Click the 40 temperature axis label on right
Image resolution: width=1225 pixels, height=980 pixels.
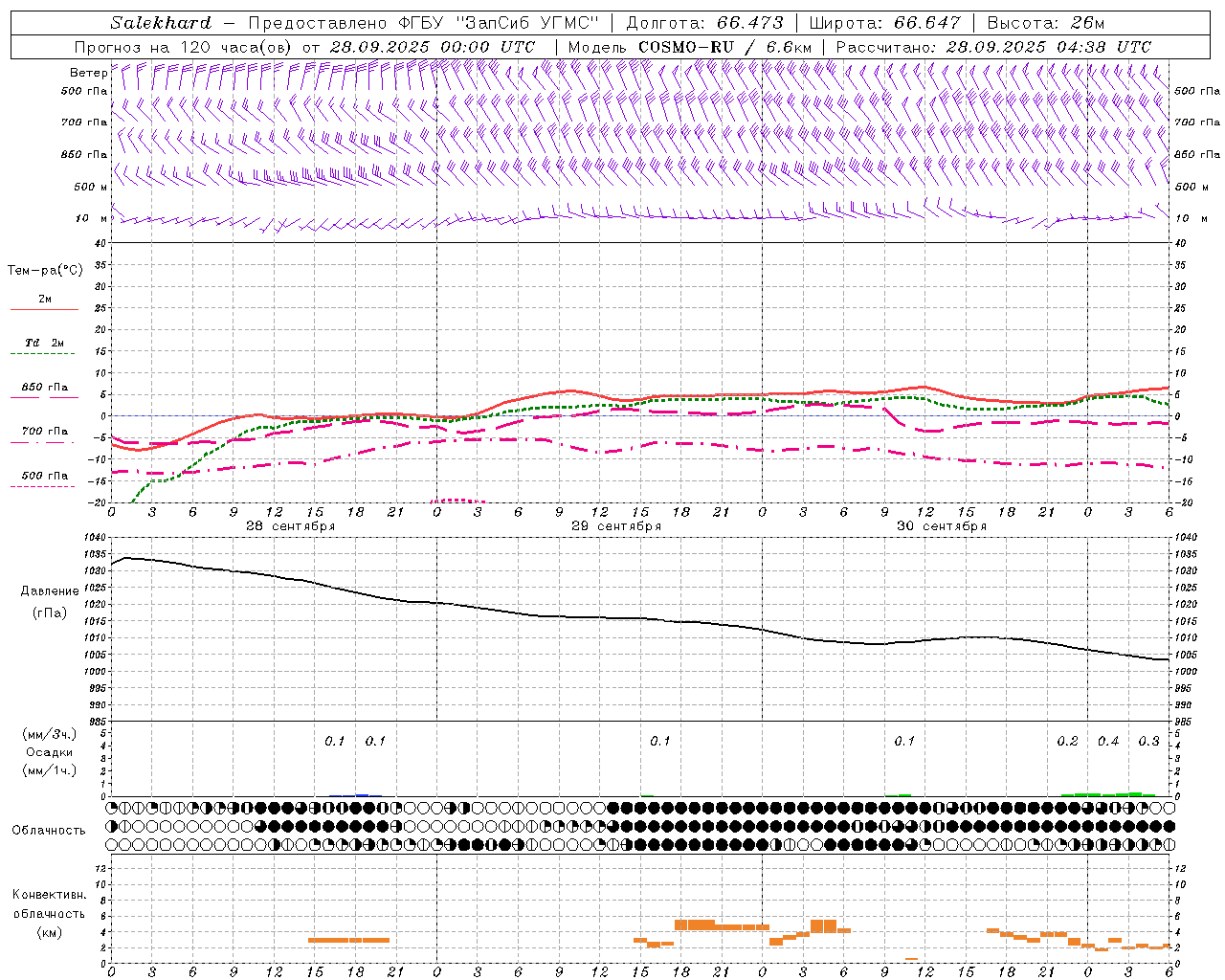(x=1180, y=244)
